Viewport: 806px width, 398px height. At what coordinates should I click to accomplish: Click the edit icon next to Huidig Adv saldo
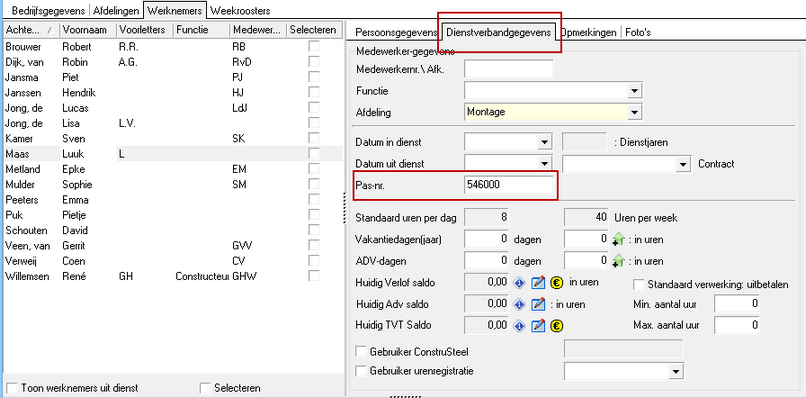pyautogui.click(x=538, y=304)
